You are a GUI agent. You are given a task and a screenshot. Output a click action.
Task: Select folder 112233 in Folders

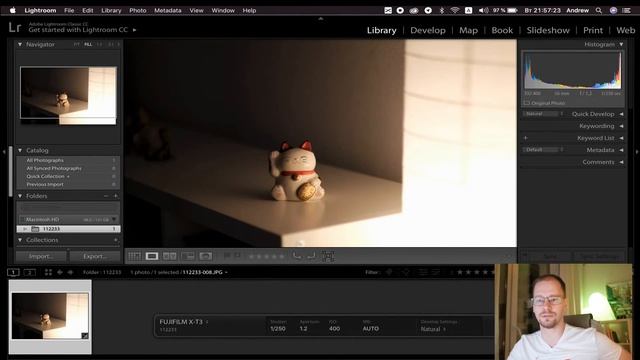[x=69, y=229]
